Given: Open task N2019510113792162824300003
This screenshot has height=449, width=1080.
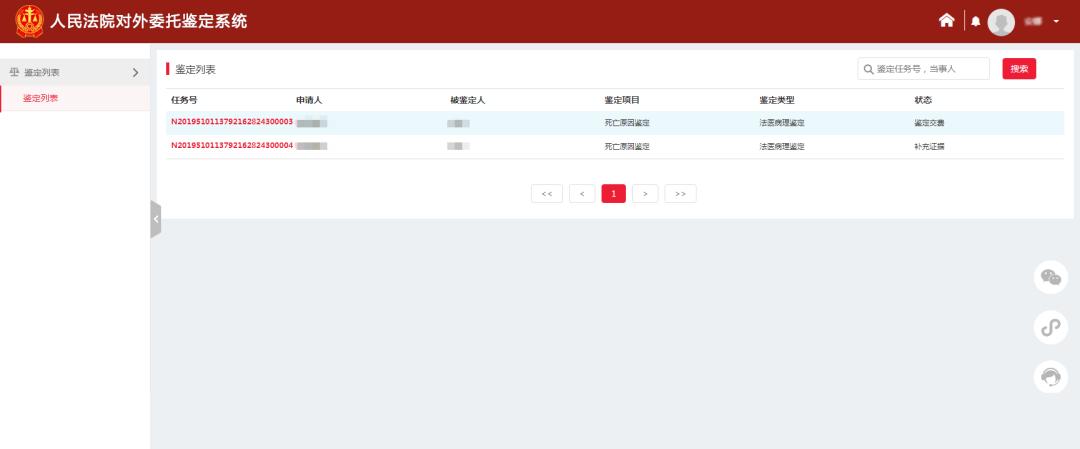Looking at the screenshot, I should click(x=232, y=123).
